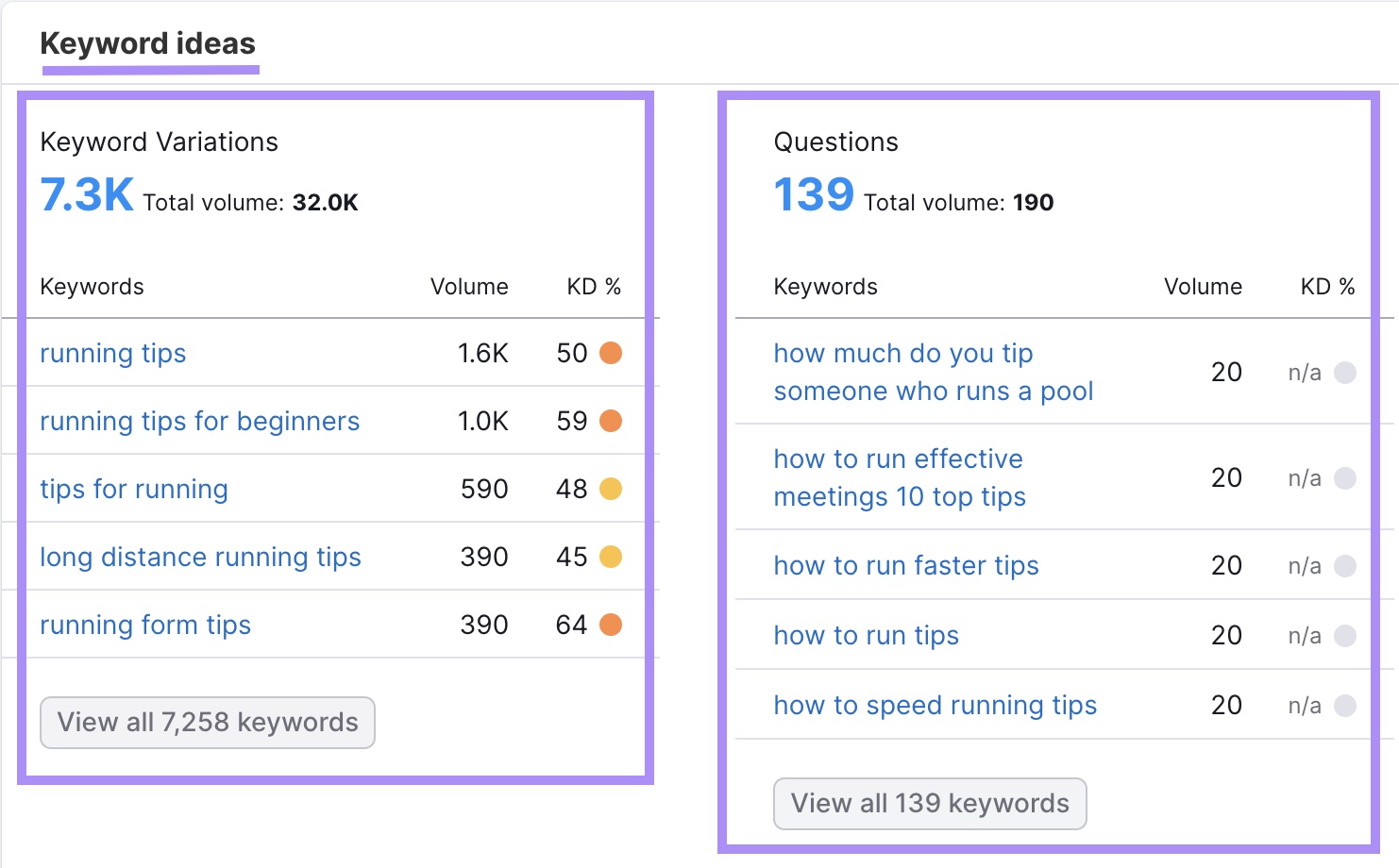The image size is (1399, 868).
Task: Click how much do you tip someone who runs a pool
Action: tap(933, 372)
